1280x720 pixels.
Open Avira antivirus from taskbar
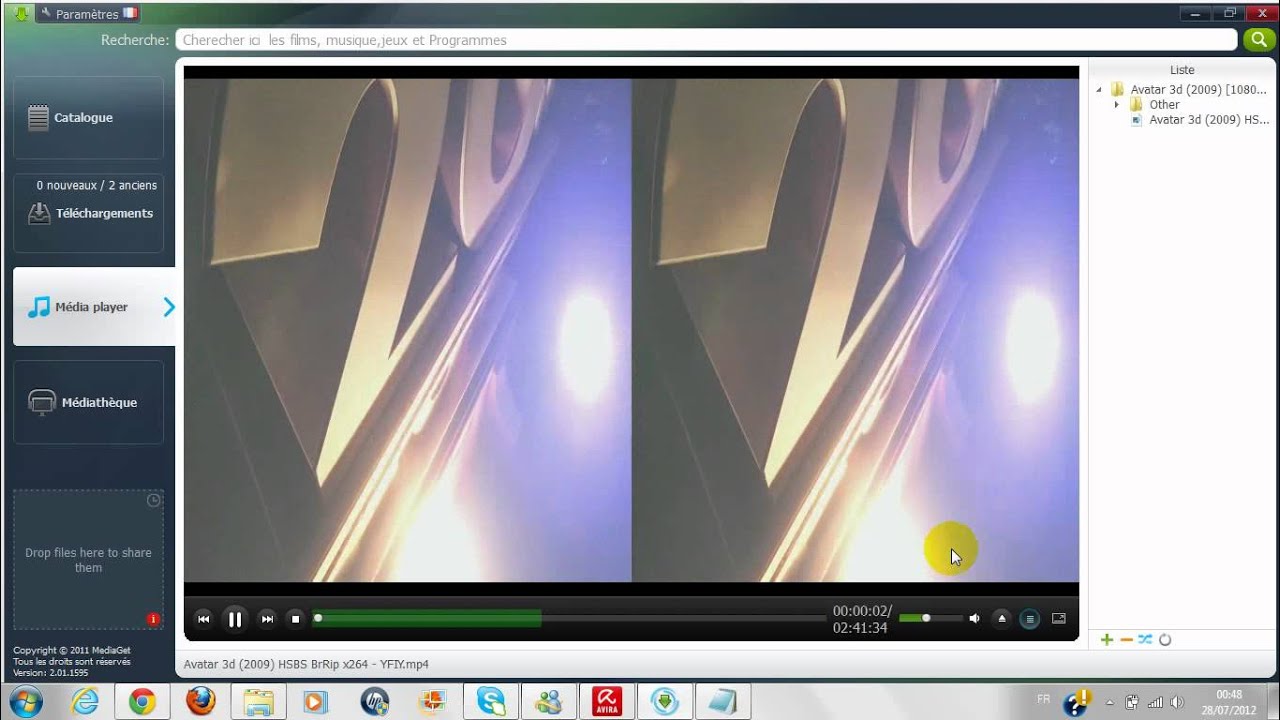[607, 702]
